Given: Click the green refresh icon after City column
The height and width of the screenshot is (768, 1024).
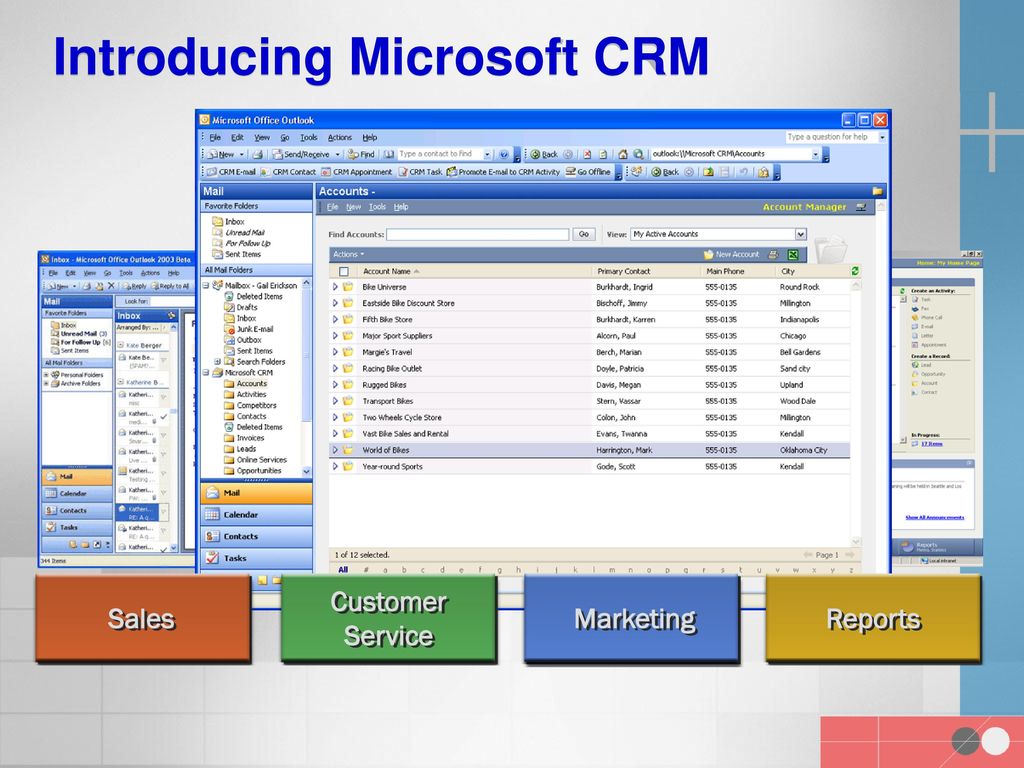Looking at the screenshot, I should [x=855, y=270].
